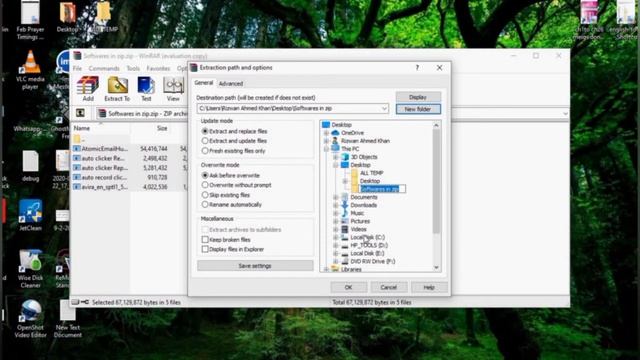The width and height of the screenshot is (640, 360).
Task: Click the Add archive toolbar icon
Action: (88, 89)
